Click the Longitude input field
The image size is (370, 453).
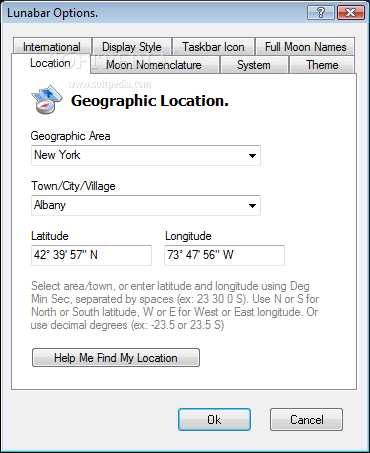coord(224,255)
